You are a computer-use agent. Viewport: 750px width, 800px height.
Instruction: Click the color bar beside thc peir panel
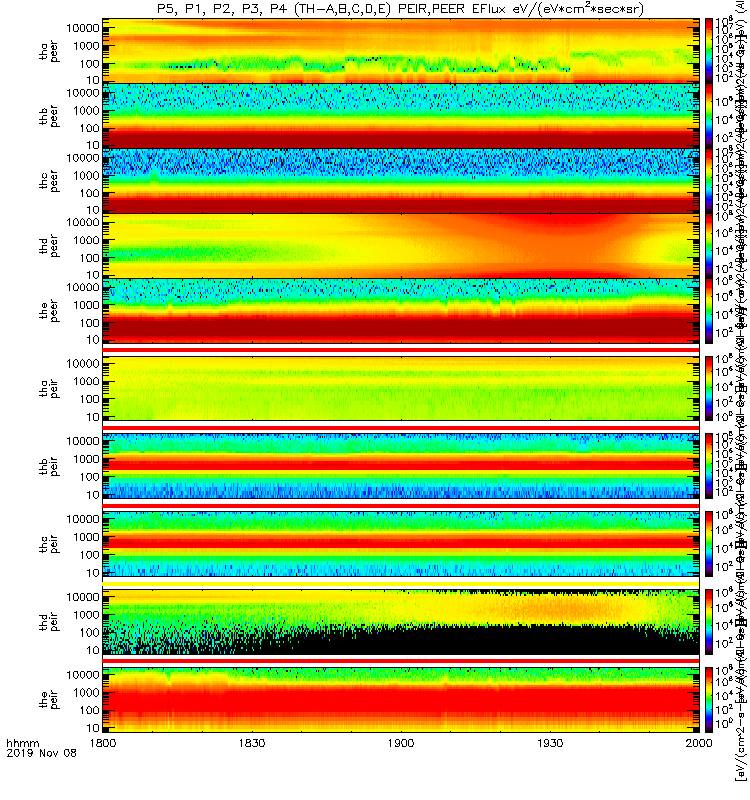pos(709,544)
